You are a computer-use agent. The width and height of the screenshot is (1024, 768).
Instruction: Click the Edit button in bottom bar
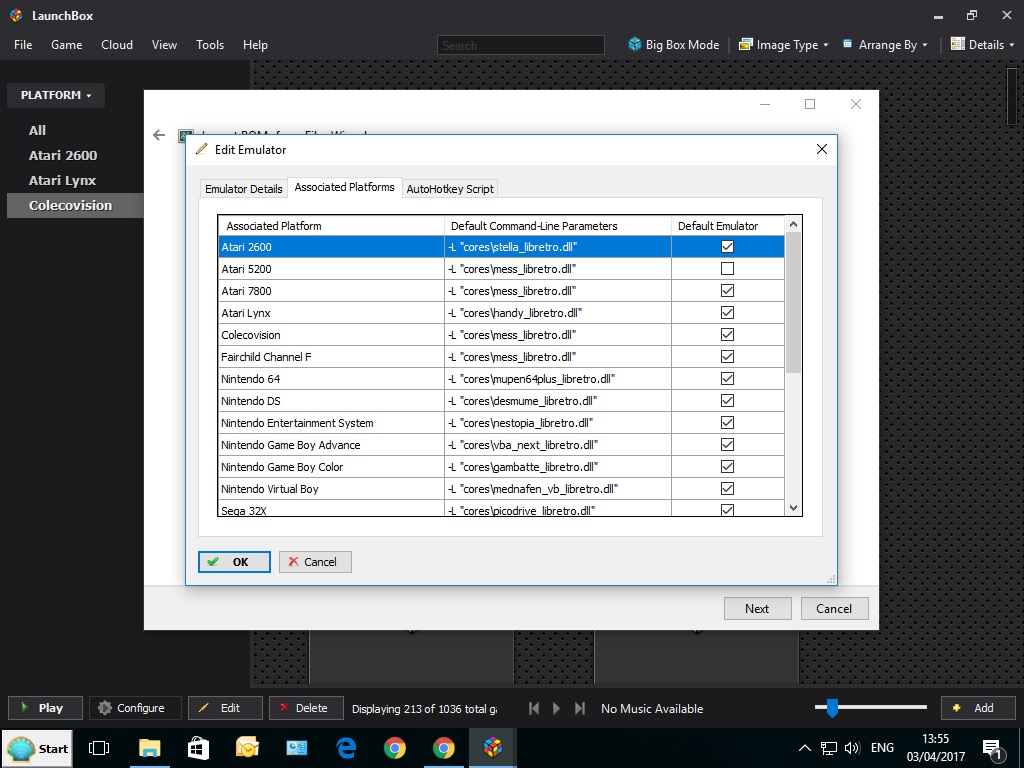[x=225, y=708]
